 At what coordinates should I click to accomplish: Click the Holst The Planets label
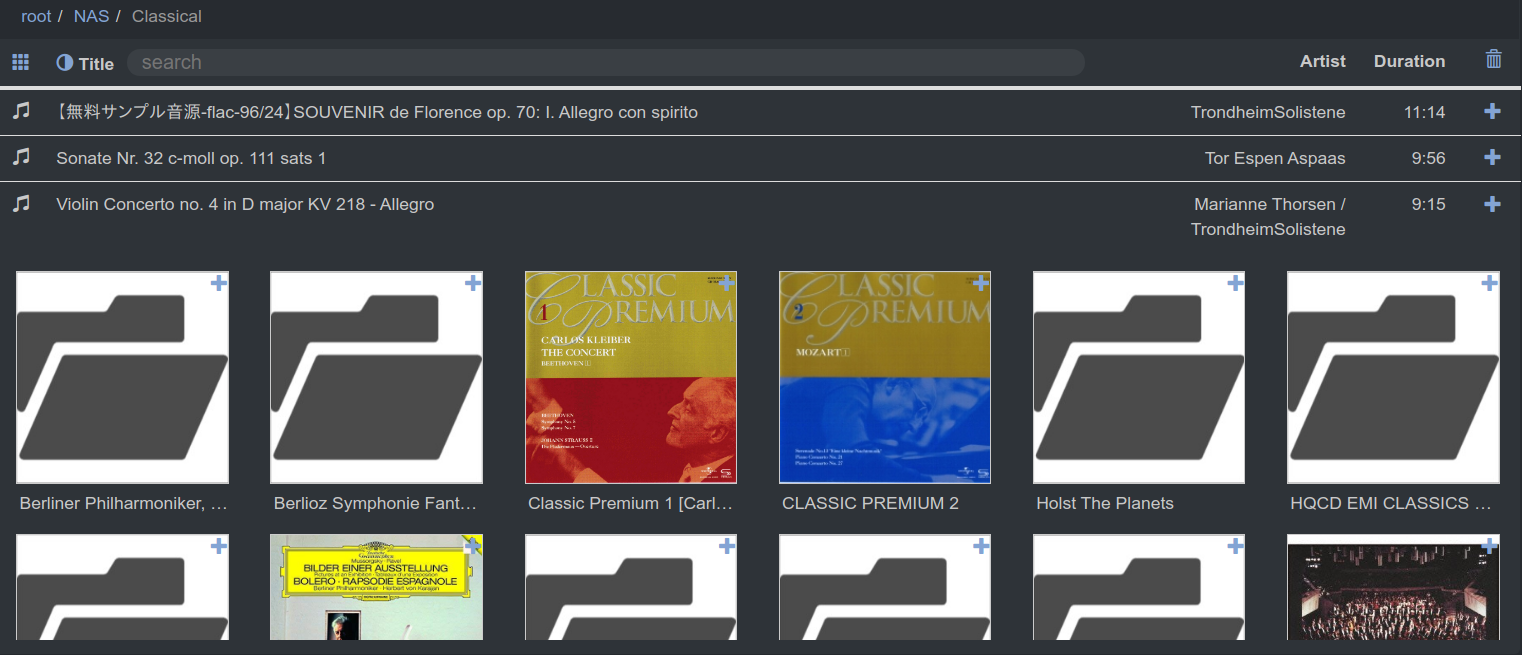[x=1104, y=503]
